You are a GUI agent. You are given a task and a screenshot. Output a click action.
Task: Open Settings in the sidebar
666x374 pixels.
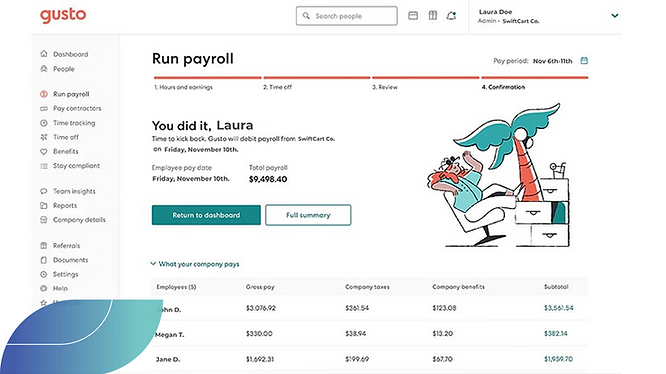65,274
